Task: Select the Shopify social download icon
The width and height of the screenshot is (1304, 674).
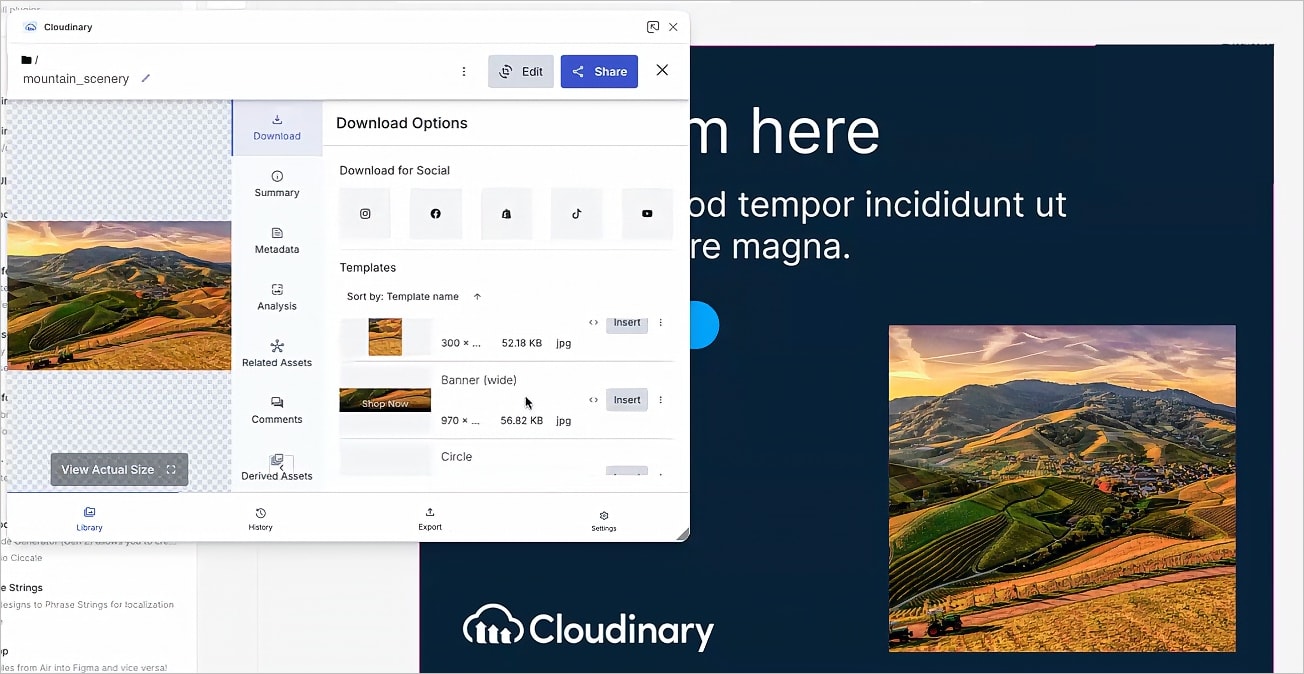Action: point(506,214)
